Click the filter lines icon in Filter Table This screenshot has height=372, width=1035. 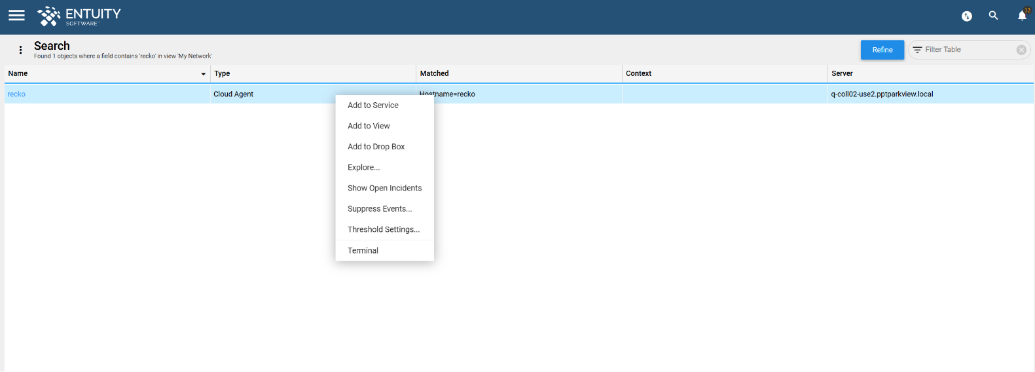pos(917,50)
